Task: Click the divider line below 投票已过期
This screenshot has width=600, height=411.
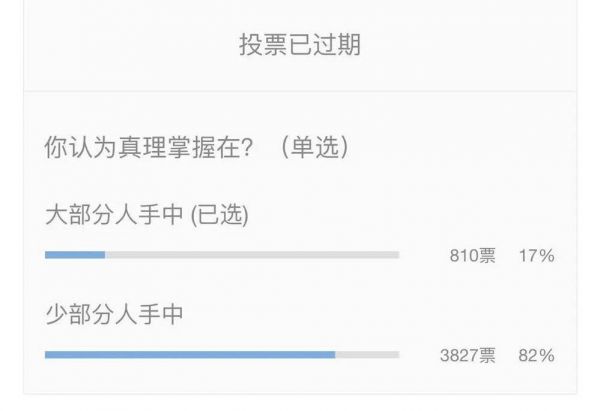Action: [299, 91]
